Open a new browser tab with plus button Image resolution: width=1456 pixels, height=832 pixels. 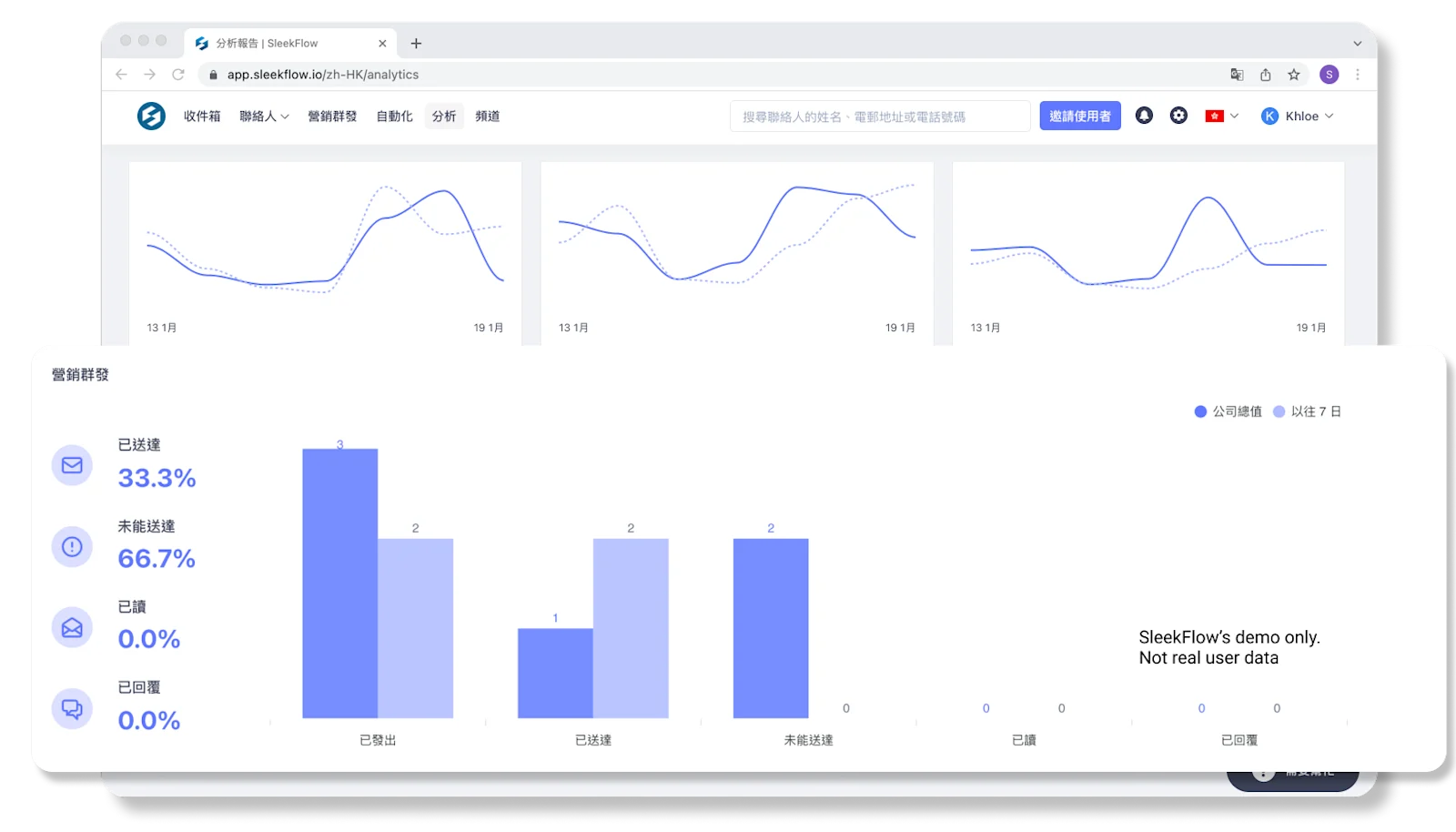pyautogui.click(x=416, y=43)
